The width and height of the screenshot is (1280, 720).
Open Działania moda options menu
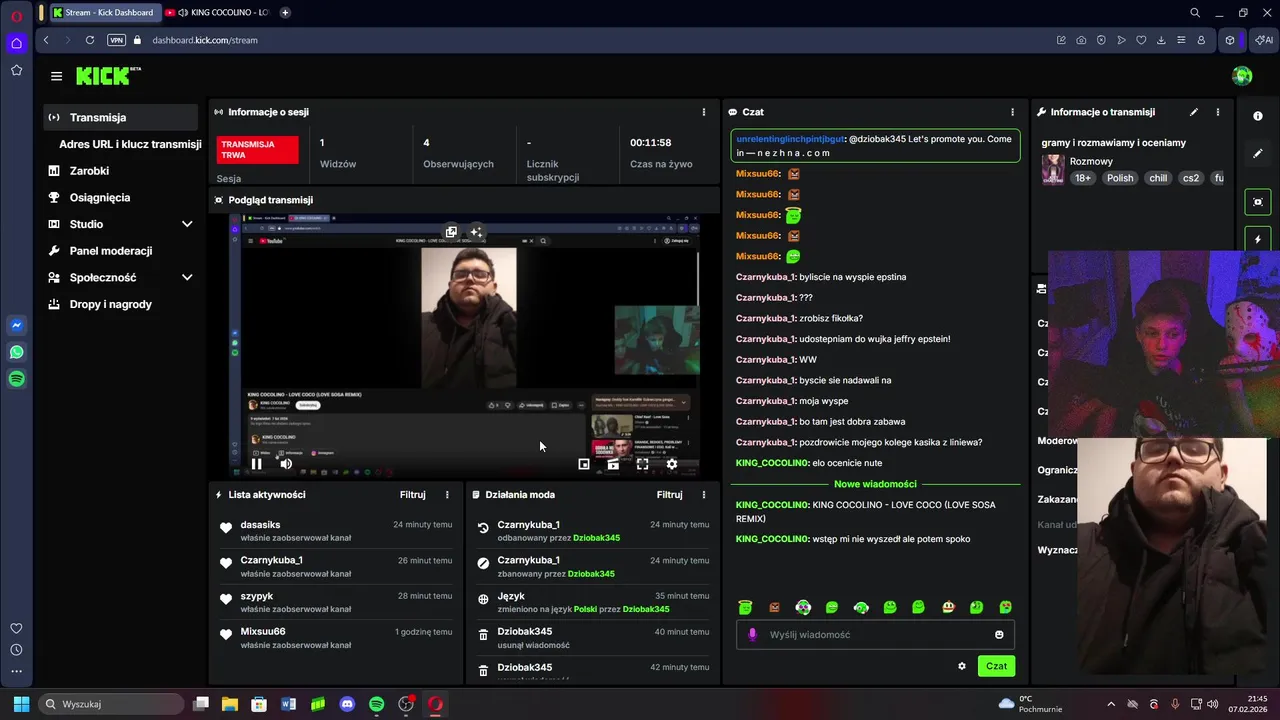(x=703, y=494)
